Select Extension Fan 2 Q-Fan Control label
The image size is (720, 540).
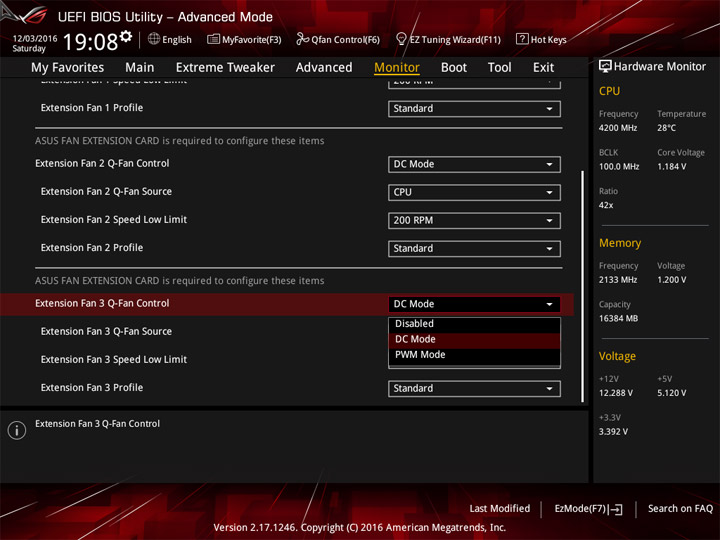coord(102,163)
